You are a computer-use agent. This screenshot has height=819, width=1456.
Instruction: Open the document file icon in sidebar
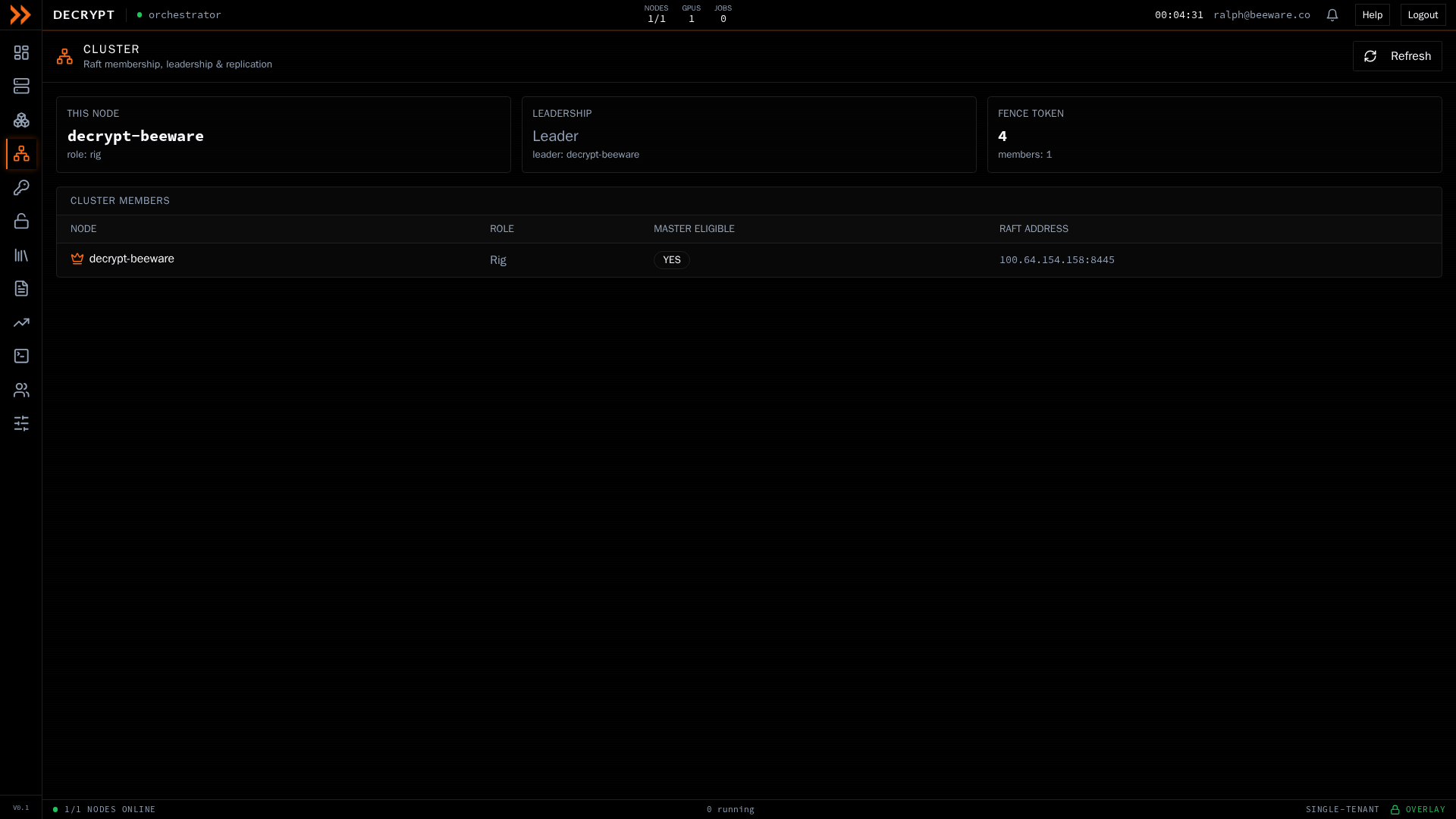click(x=21, y=288)
